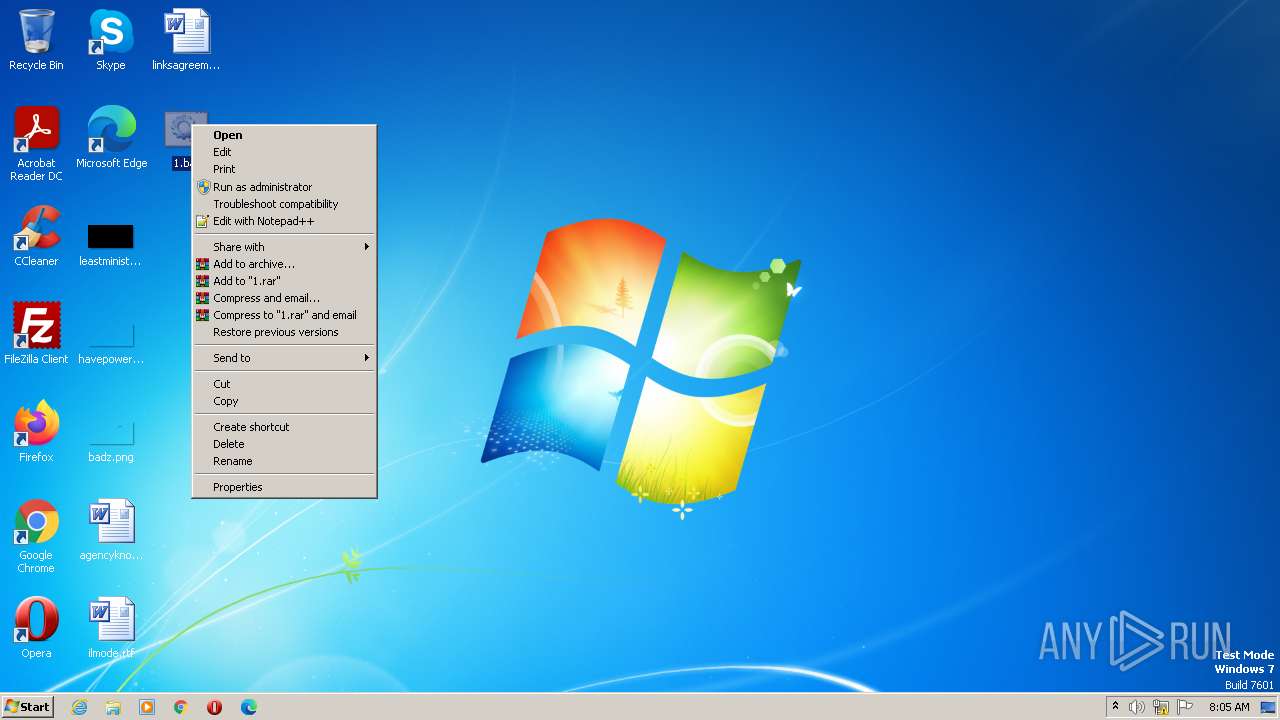Open the Recycle Bin desktop icon
This screenshot has width=1280, height=720.
(36, 40)
